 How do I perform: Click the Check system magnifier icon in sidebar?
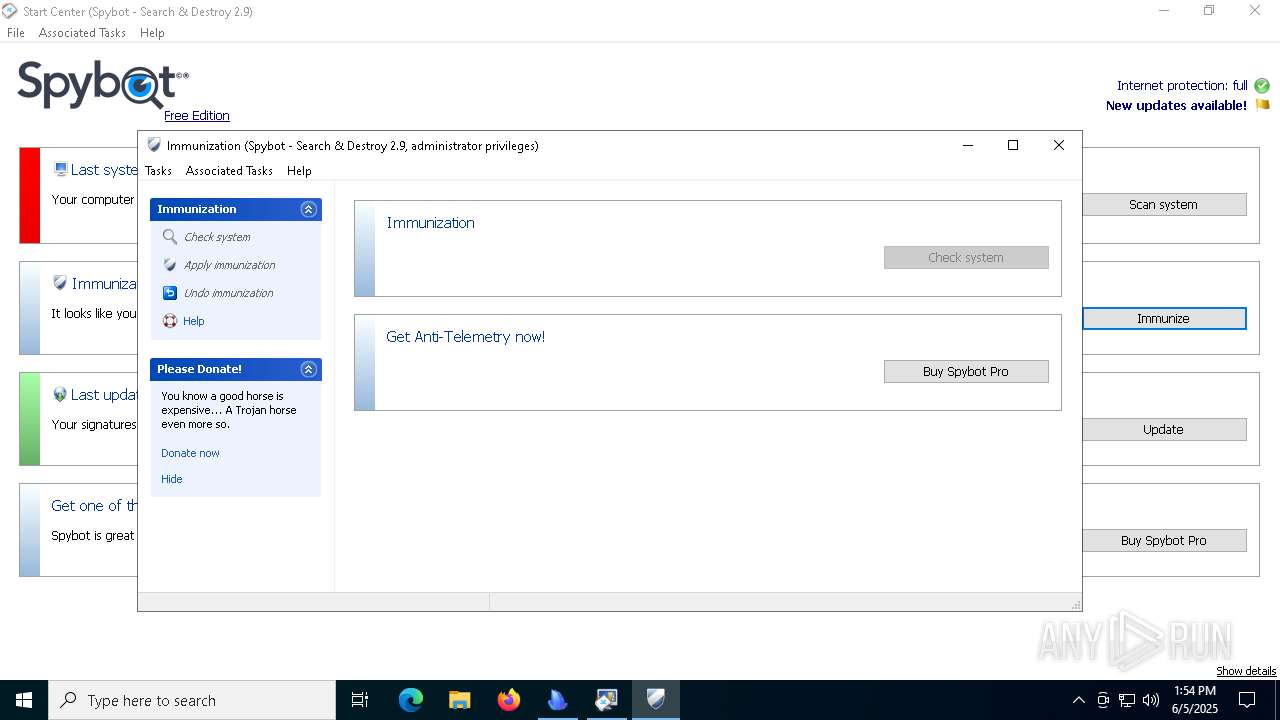(170, 237)
